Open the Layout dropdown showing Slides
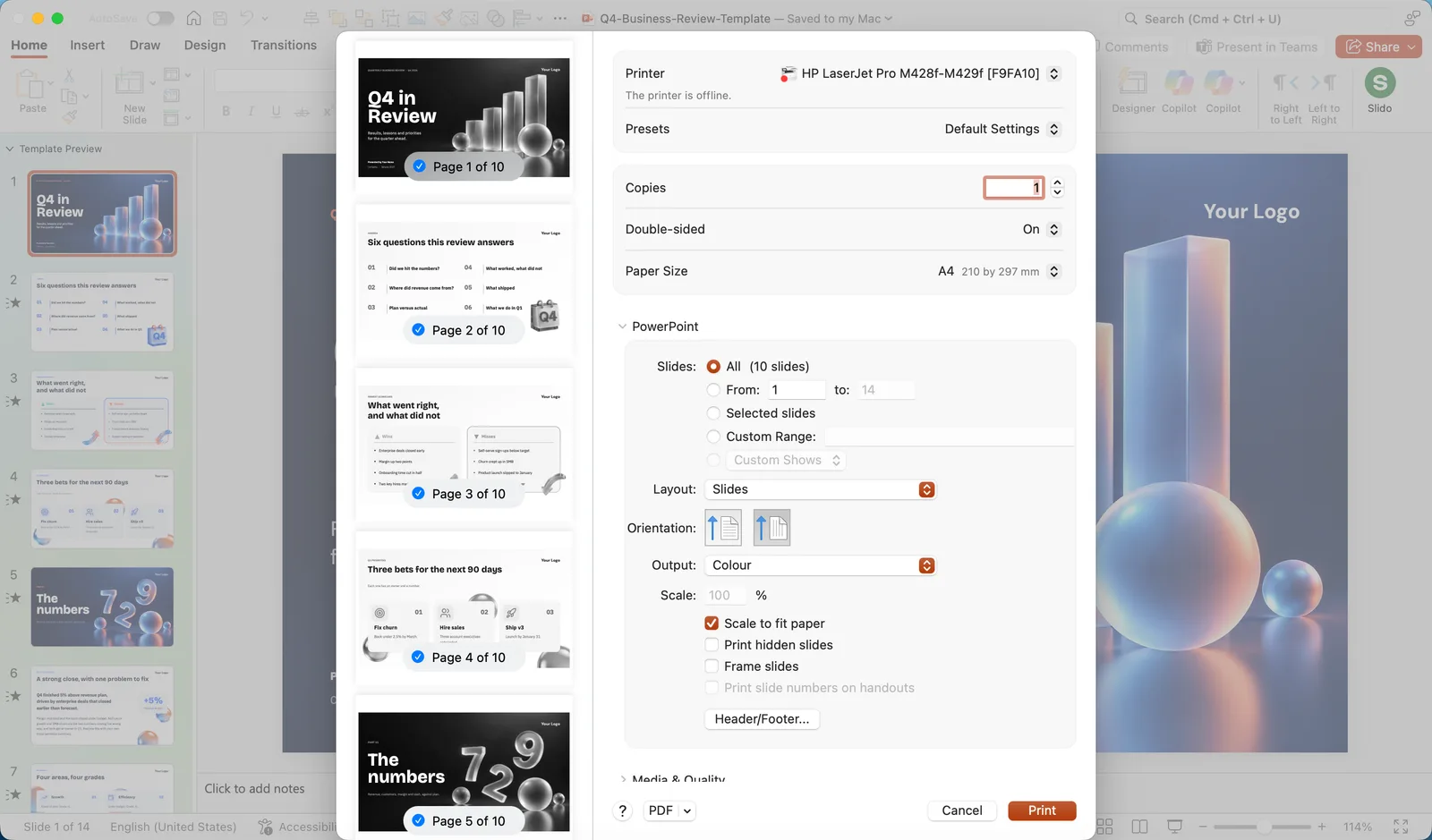This screenshot has width=1432, height=840. (x=820, y=489)
